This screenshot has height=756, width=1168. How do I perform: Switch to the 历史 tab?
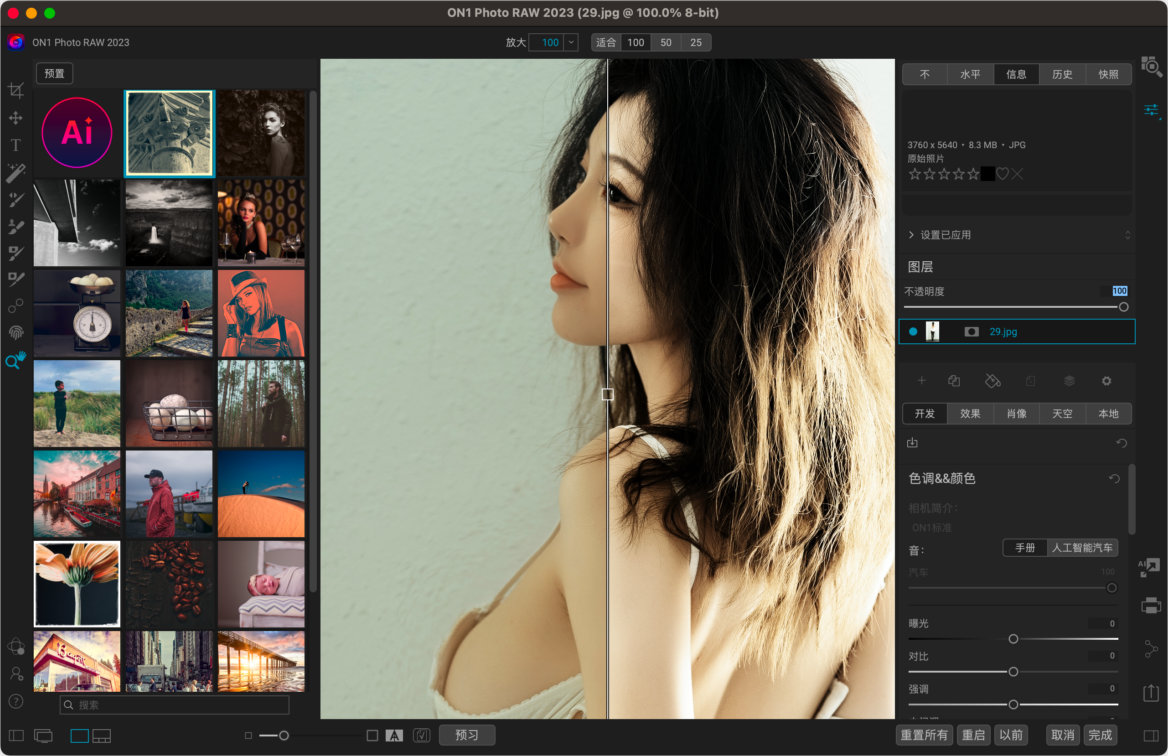click(1062, 74)
